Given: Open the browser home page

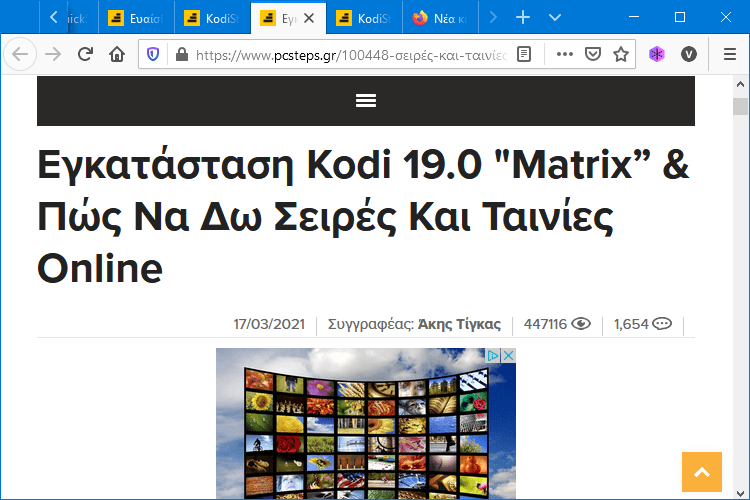Looking at the screenshot, I should (117, 55).
